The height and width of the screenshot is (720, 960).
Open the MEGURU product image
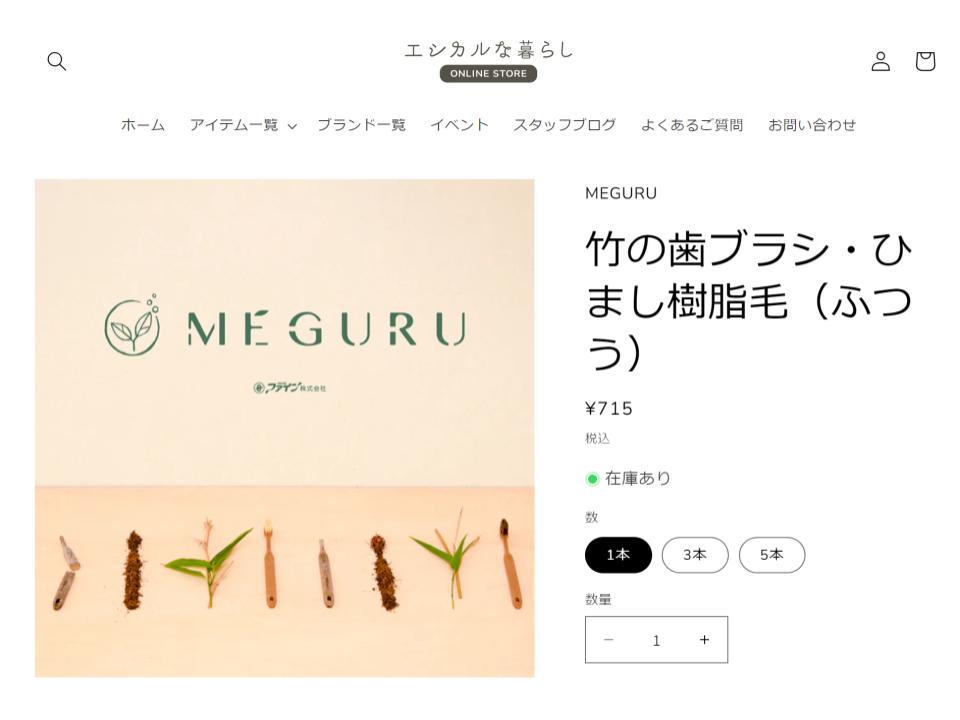(285, 428)
